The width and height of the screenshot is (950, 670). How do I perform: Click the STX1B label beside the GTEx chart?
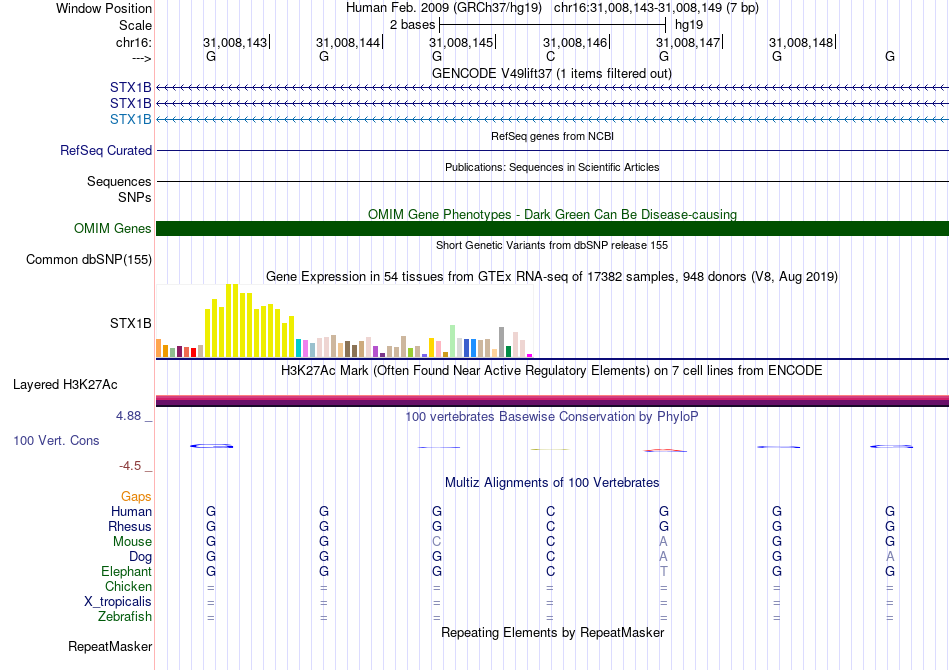pyautogui.click(x=130, y=323)
